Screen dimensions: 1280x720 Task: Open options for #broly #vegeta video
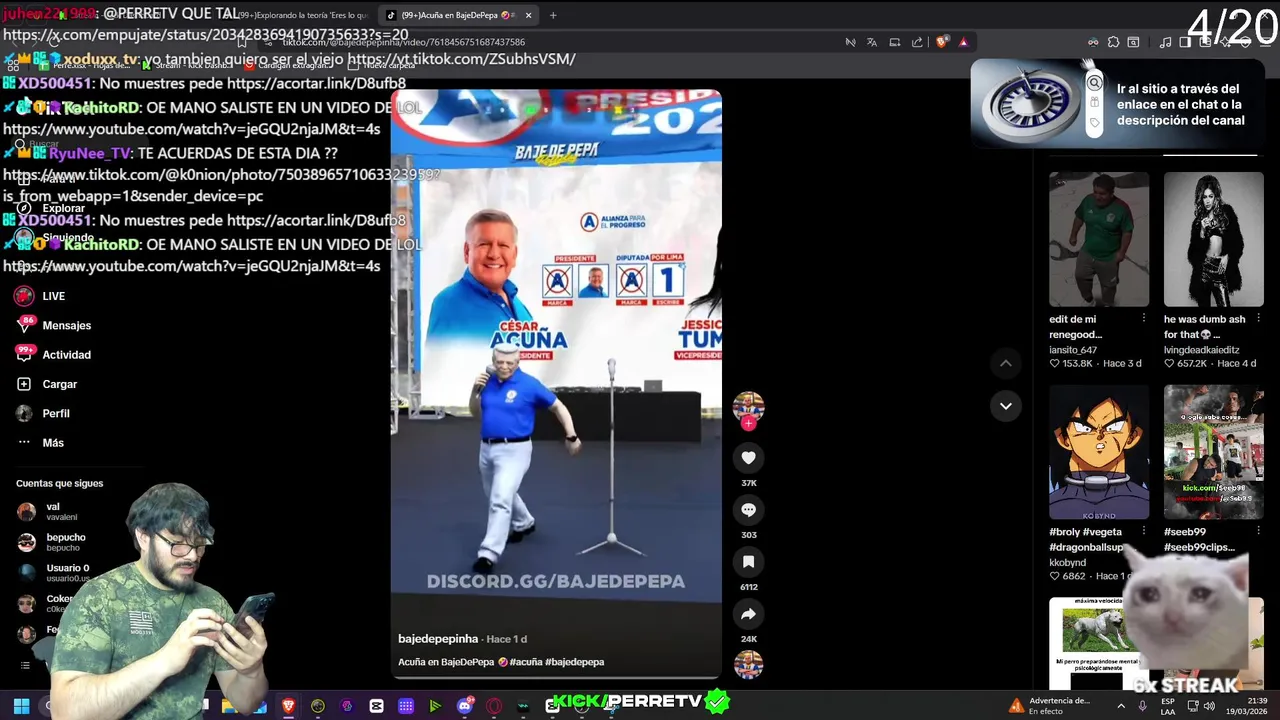(x=1143, y=531)
